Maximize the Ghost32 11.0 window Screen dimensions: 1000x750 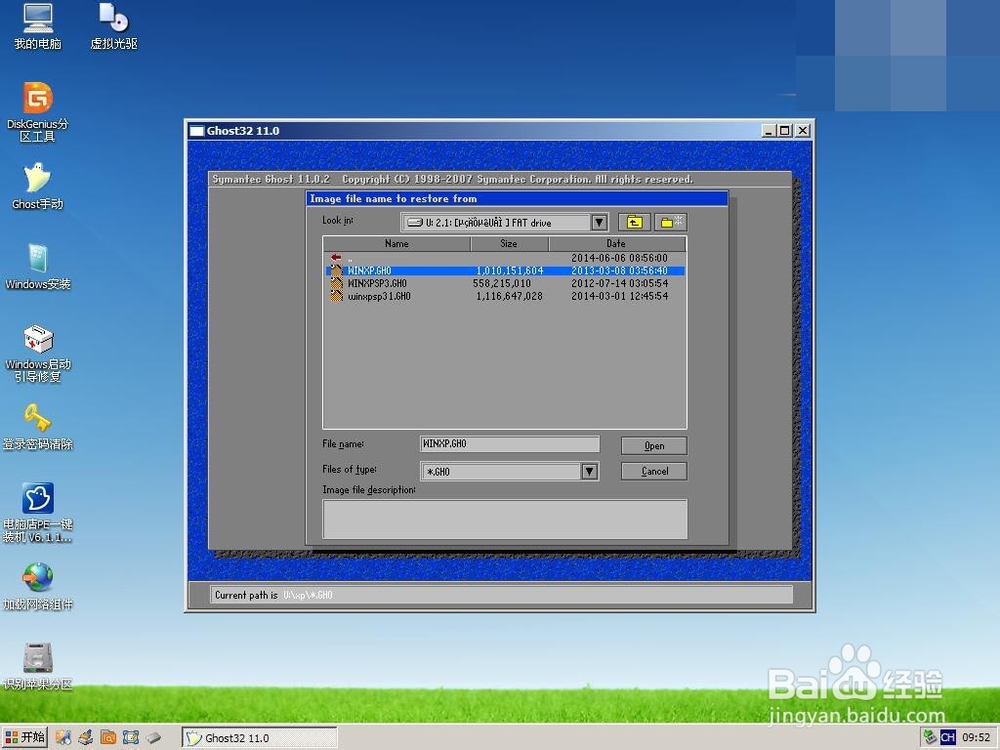click(x=784, y=131)
